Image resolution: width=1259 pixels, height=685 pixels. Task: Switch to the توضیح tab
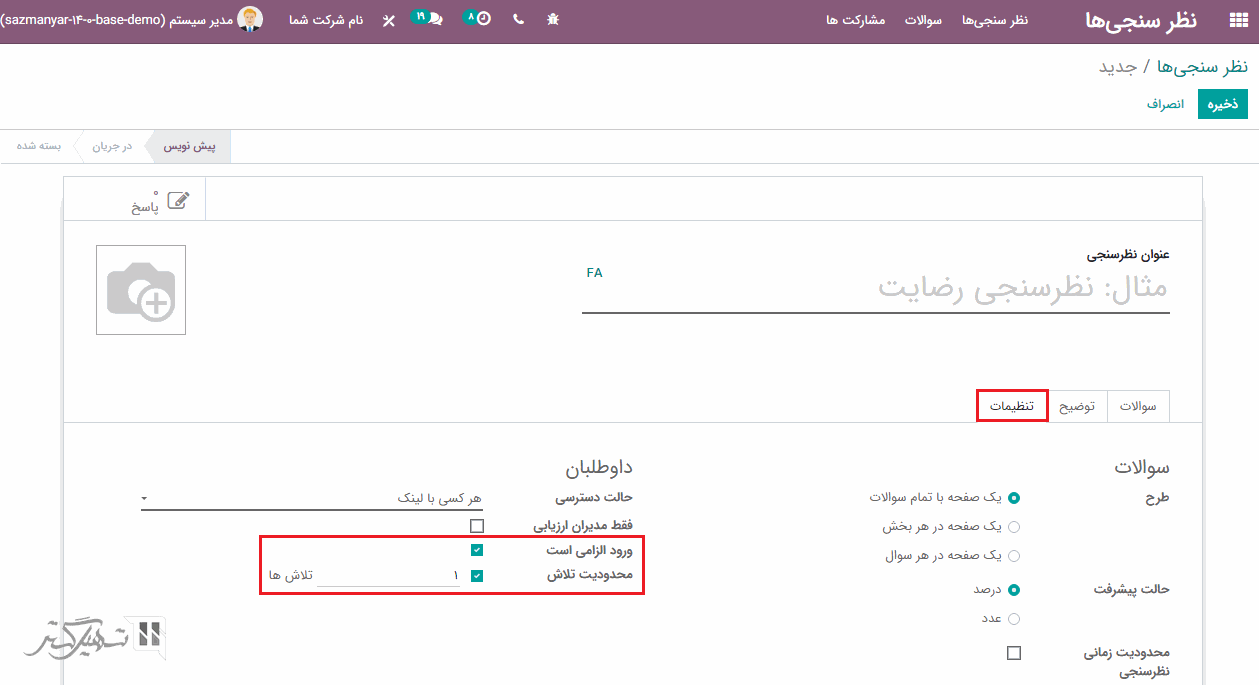(1077, 406)
